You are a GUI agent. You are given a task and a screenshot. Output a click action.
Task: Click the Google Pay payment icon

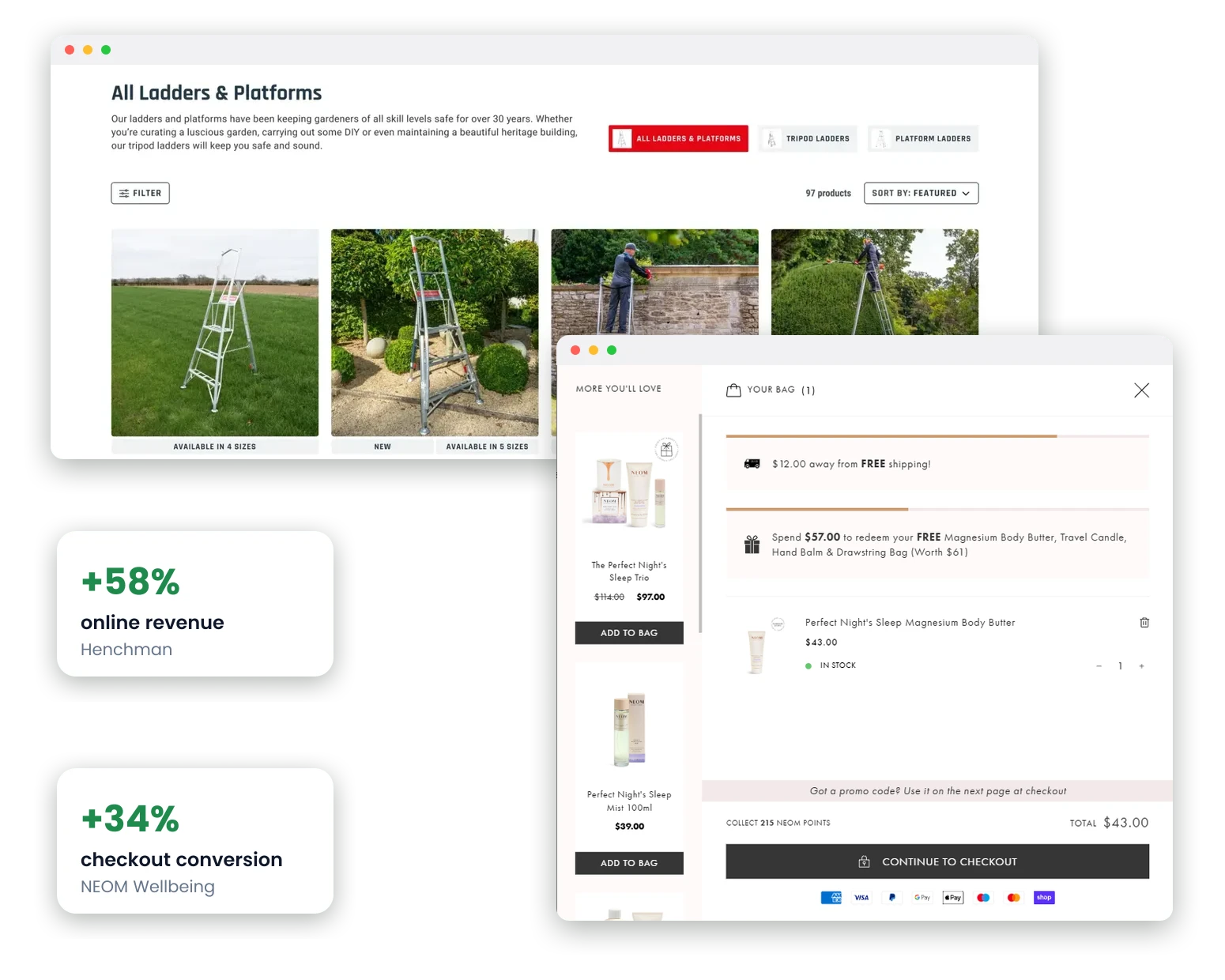point(922,898)
